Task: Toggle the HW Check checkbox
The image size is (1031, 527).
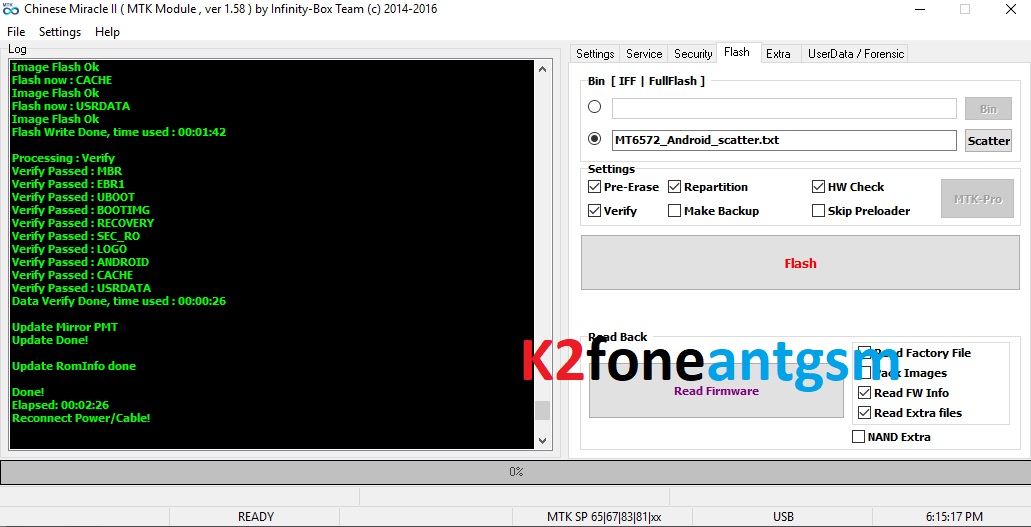Action: (818, 187)
